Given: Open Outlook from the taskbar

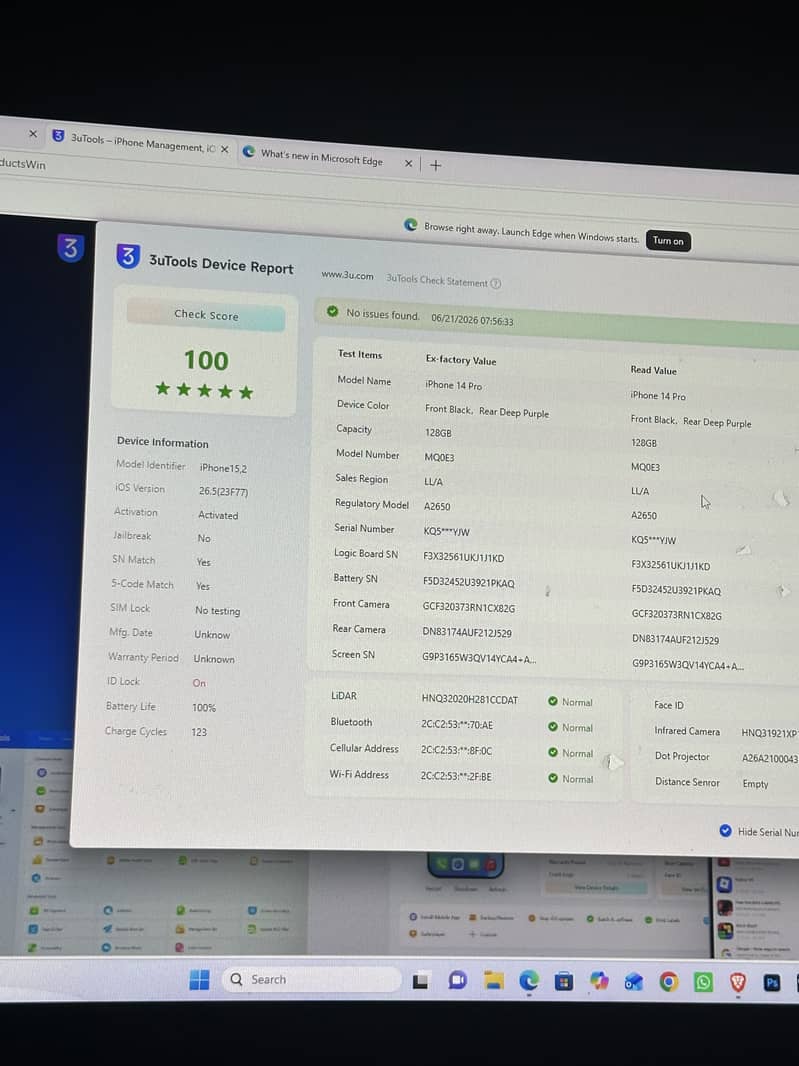Looking at the screenshot, I should (634, 982).
